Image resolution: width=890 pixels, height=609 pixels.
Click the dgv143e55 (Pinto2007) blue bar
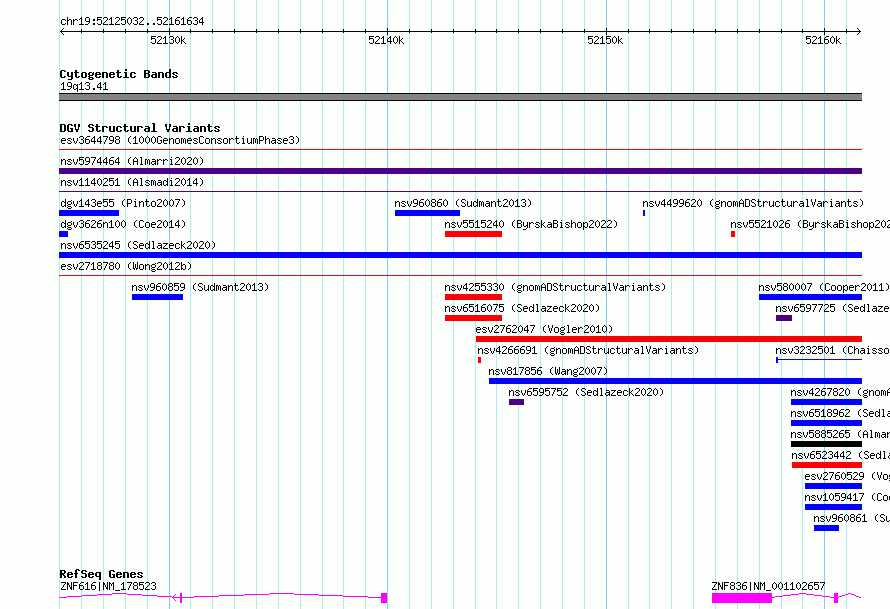click(89, 213)
